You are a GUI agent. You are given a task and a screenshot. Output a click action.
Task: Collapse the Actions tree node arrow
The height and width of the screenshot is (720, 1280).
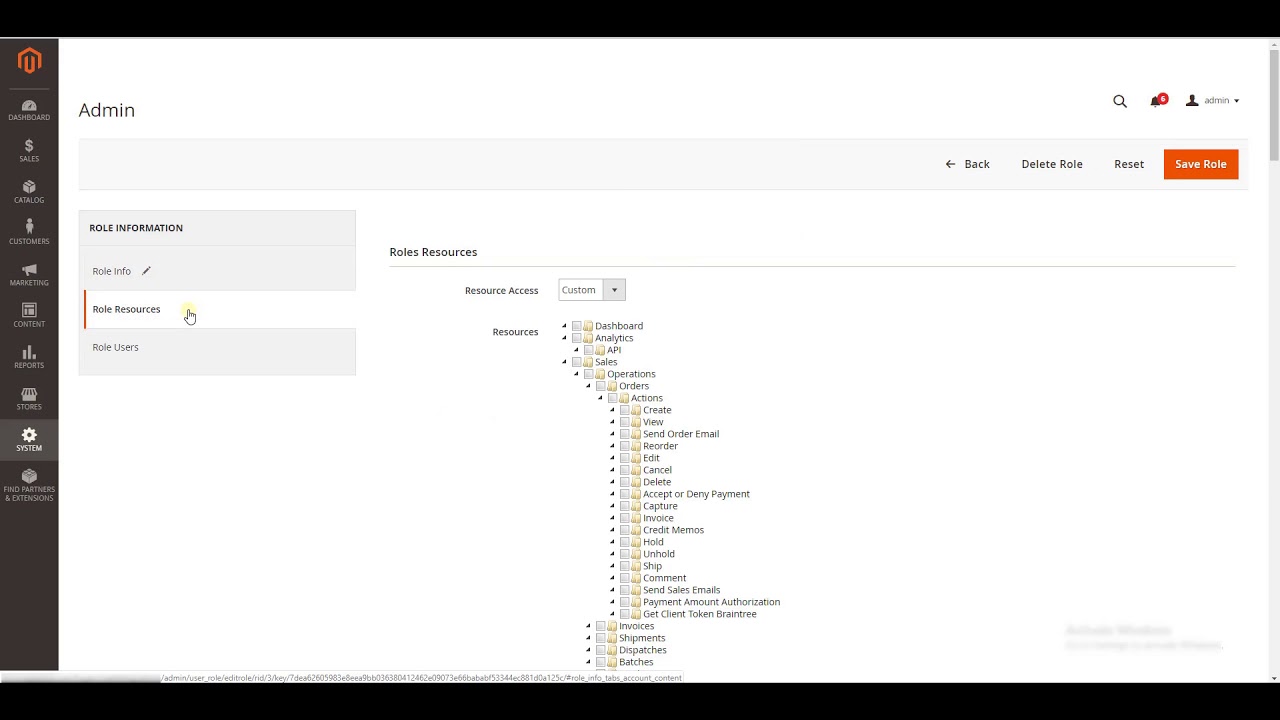pos(600,398)
